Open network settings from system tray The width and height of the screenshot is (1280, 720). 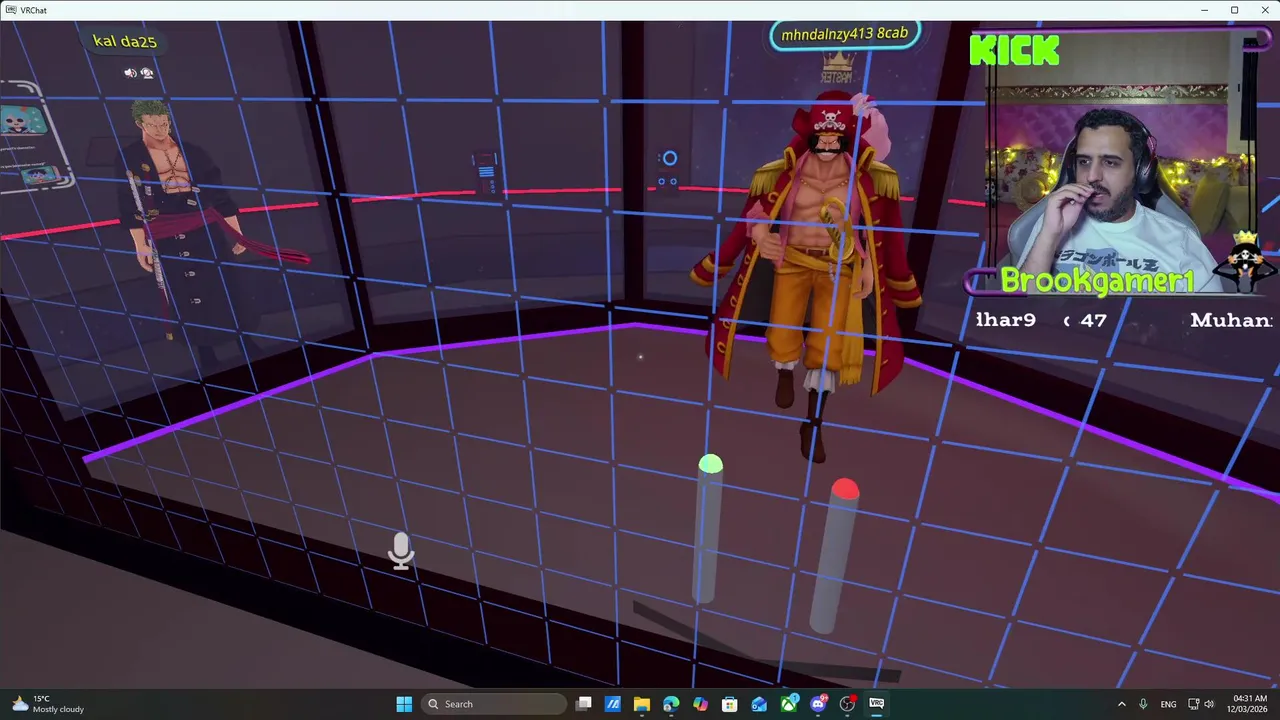click(x=1193, y=704)
